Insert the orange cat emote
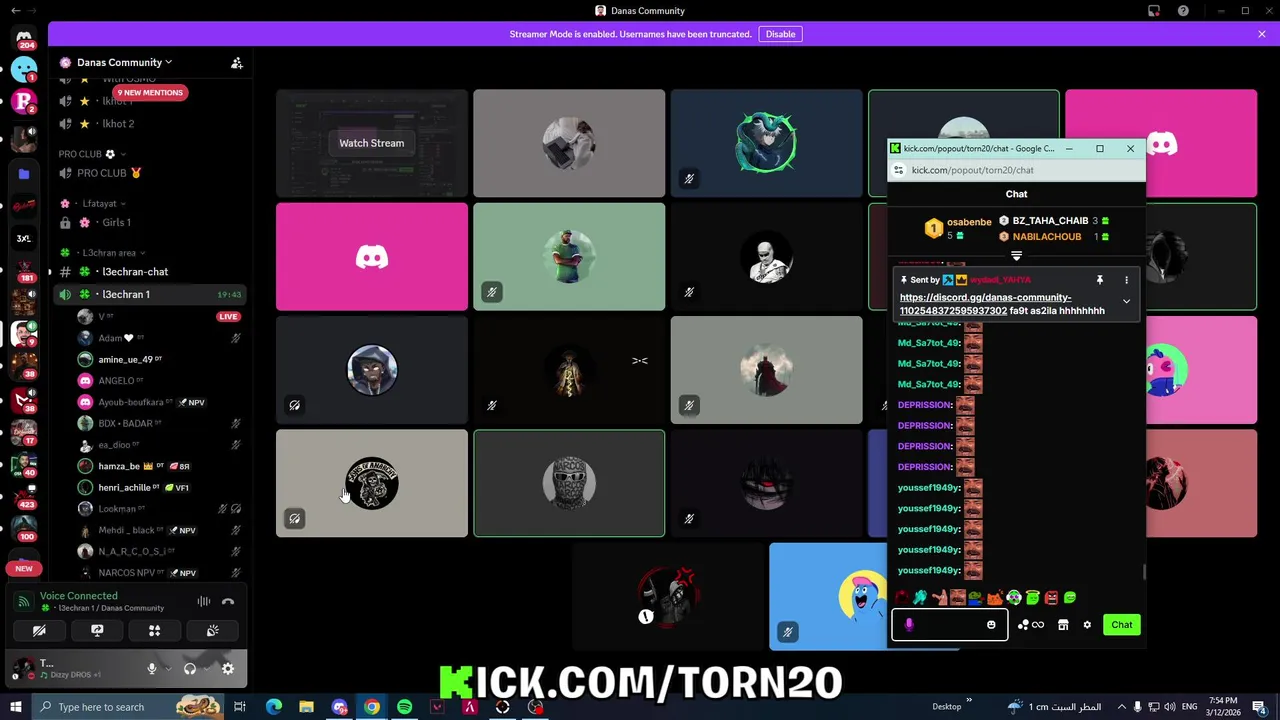The width and height of the screenshot is (1280, 720). pos(994,598)
